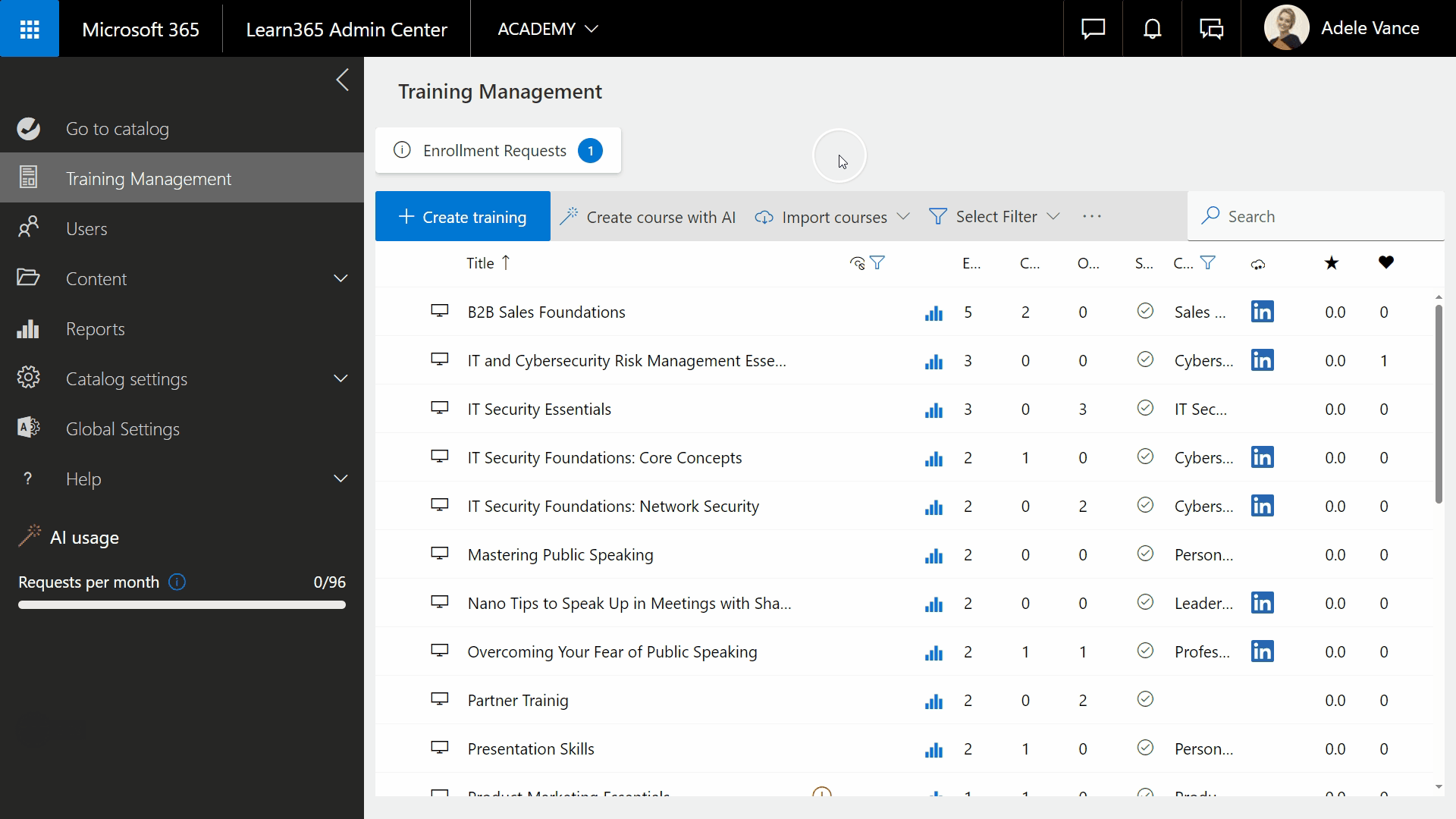Image resolution: width=1456 pixels, height=819 pixels.
Task: Open the Import courses dropdown
Action: (x=832, y=217)
